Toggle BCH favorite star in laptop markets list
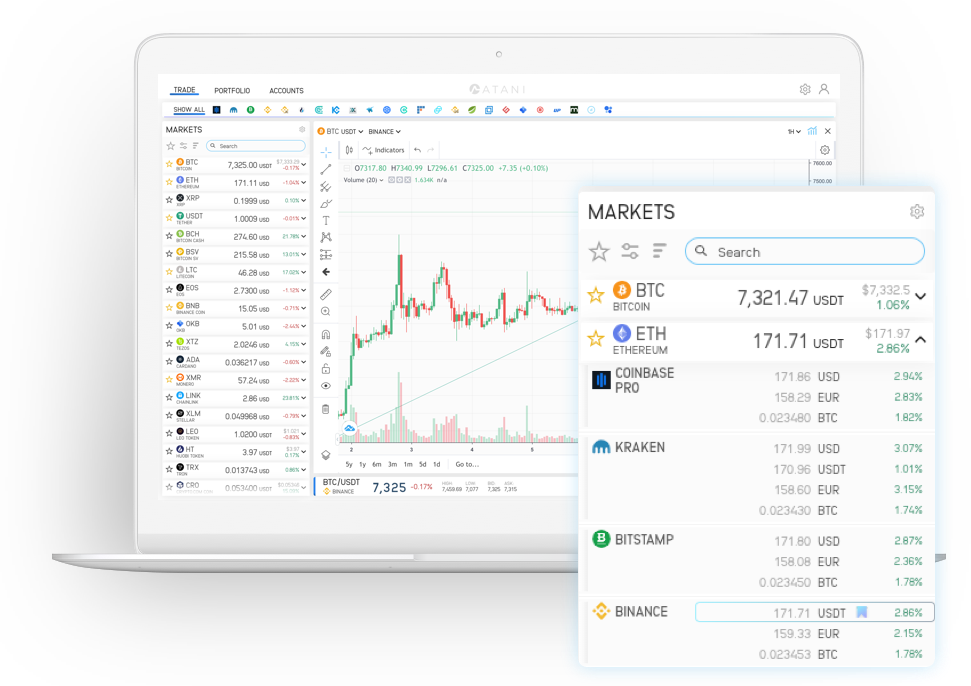The width and height of the screenshot is (971, 686). coord(169,236)
